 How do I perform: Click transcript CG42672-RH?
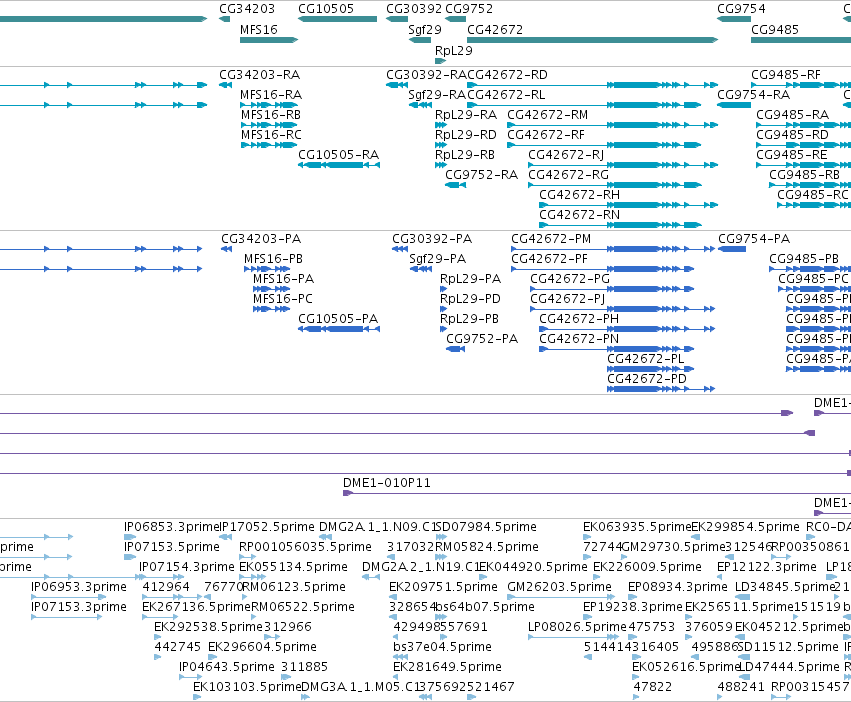coord(579,194)
